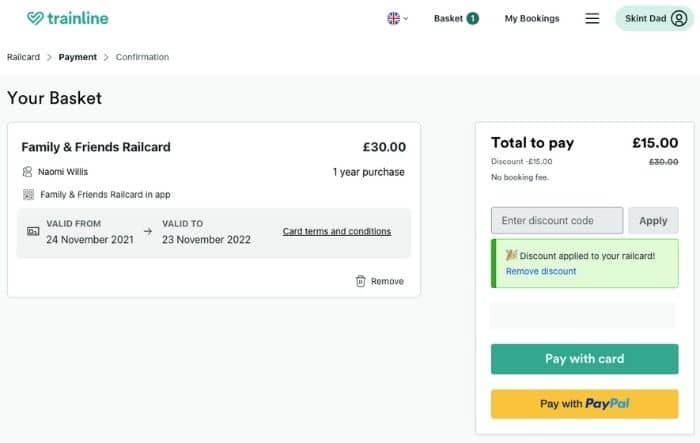Click the Trainline heart logo

coord(35,18)
